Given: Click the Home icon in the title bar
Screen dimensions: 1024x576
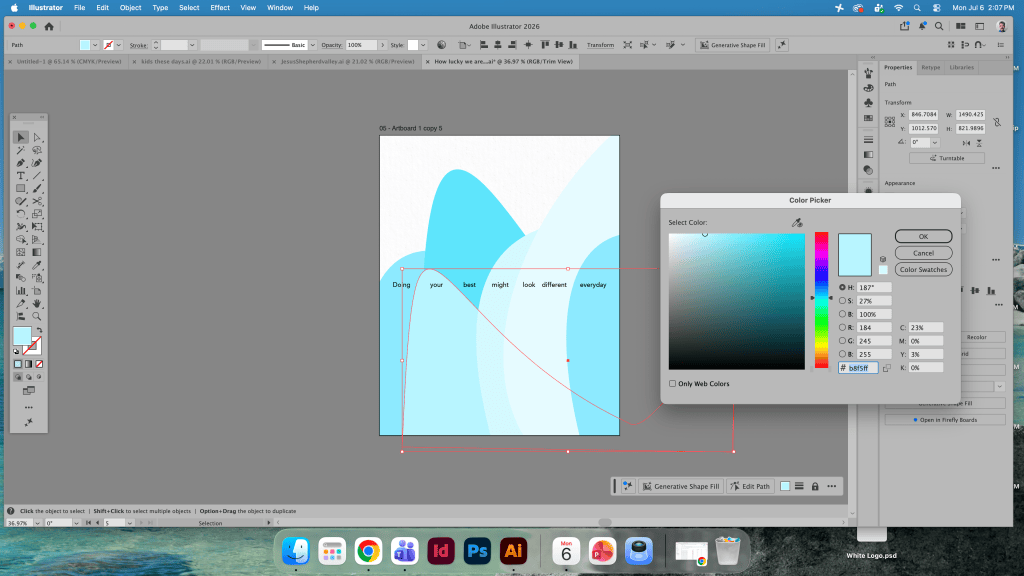Looking at the screenshot, I should click(49, 26).
